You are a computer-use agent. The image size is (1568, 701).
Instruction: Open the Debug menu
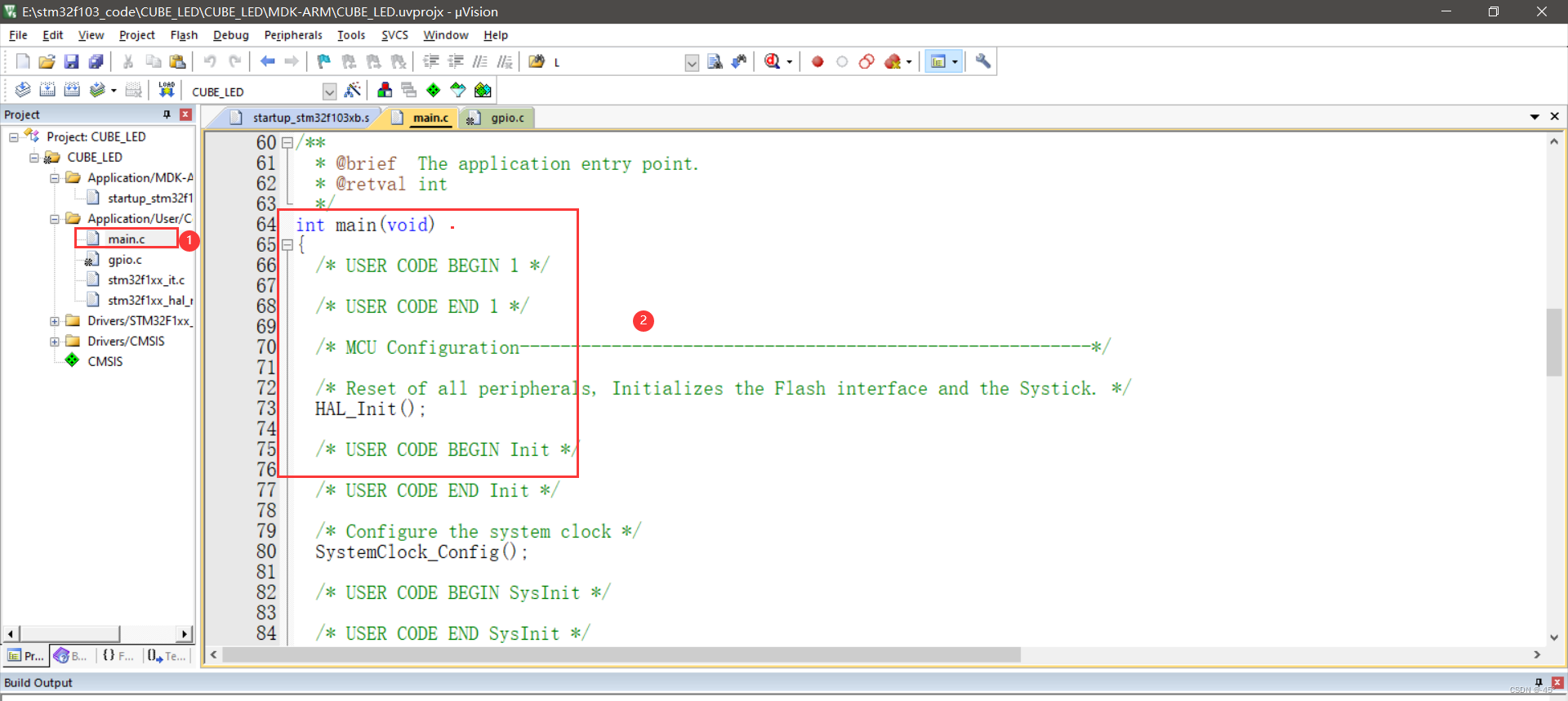click(230, 35)
